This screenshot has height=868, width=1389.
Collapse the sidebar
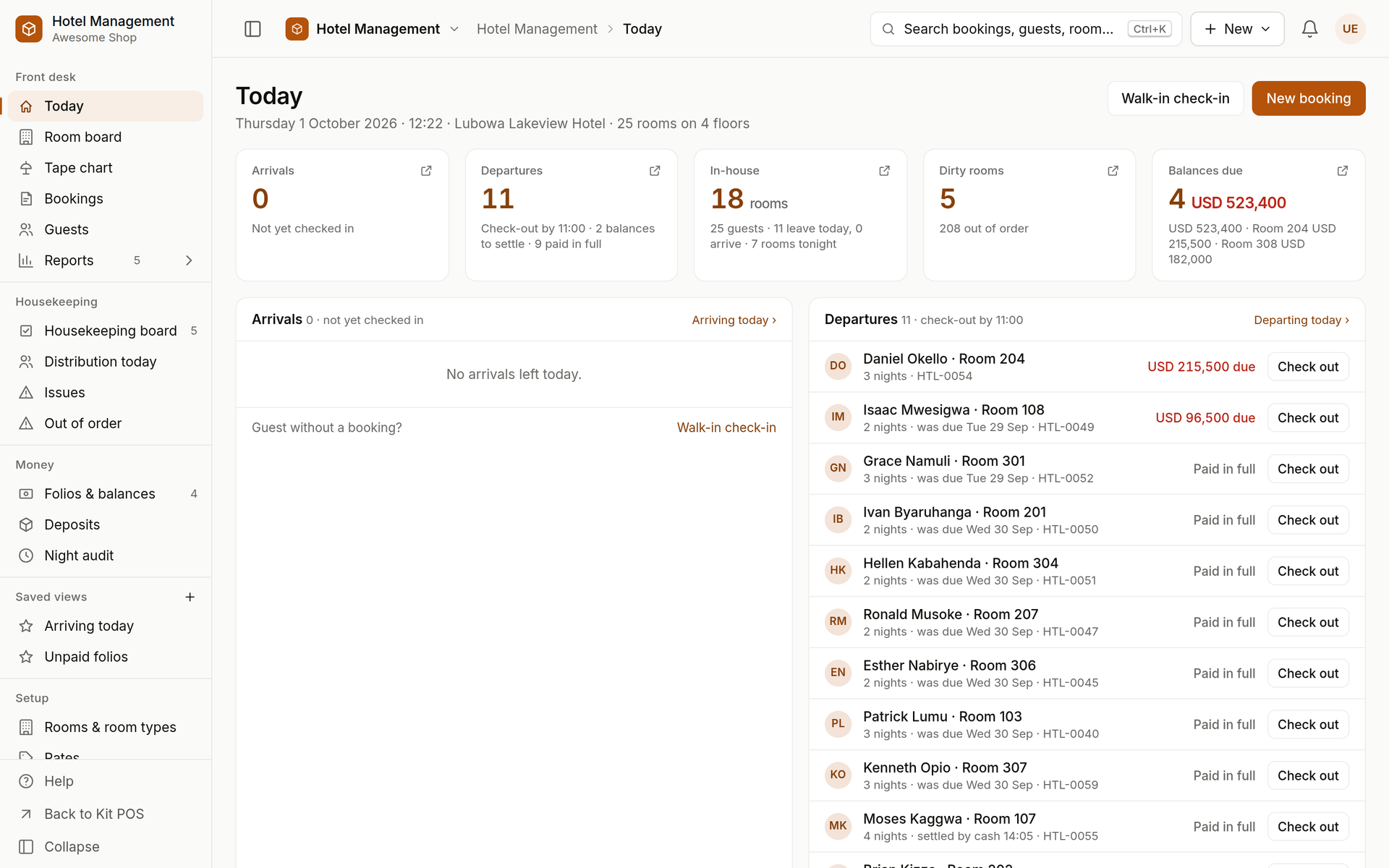coord(106,846)
